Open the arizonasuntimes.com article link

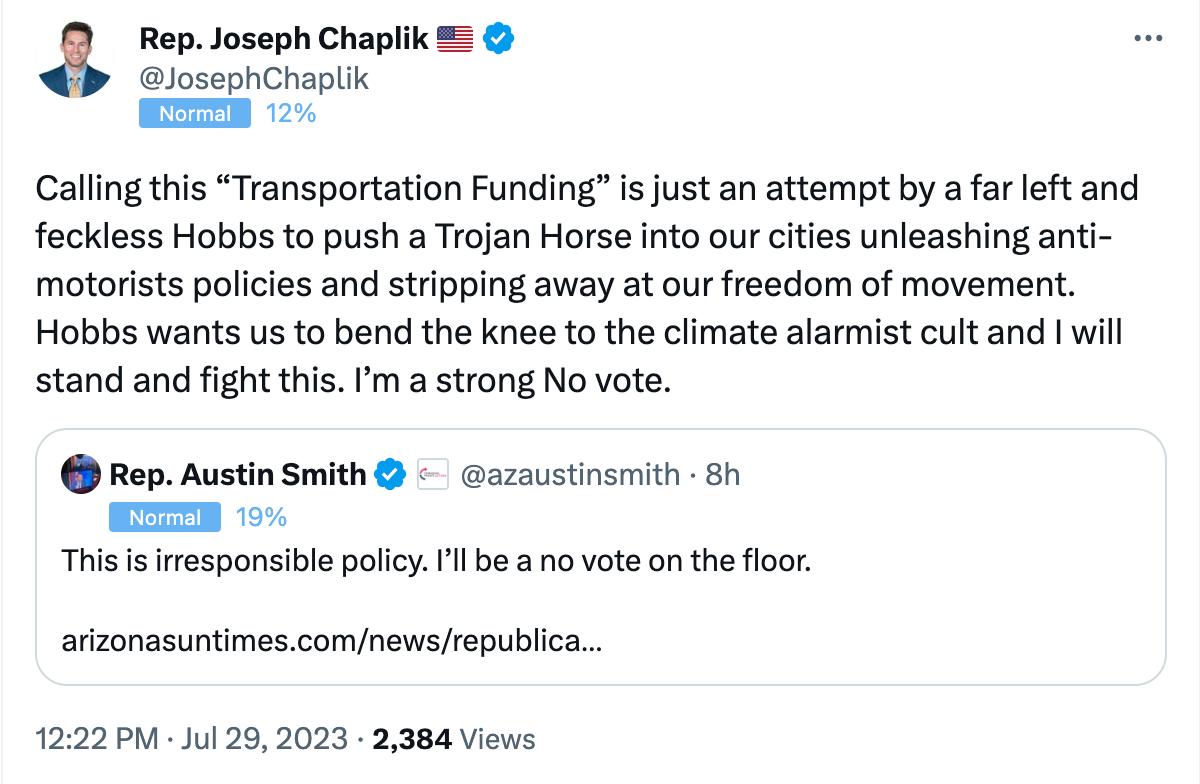(x=331, y=640)
